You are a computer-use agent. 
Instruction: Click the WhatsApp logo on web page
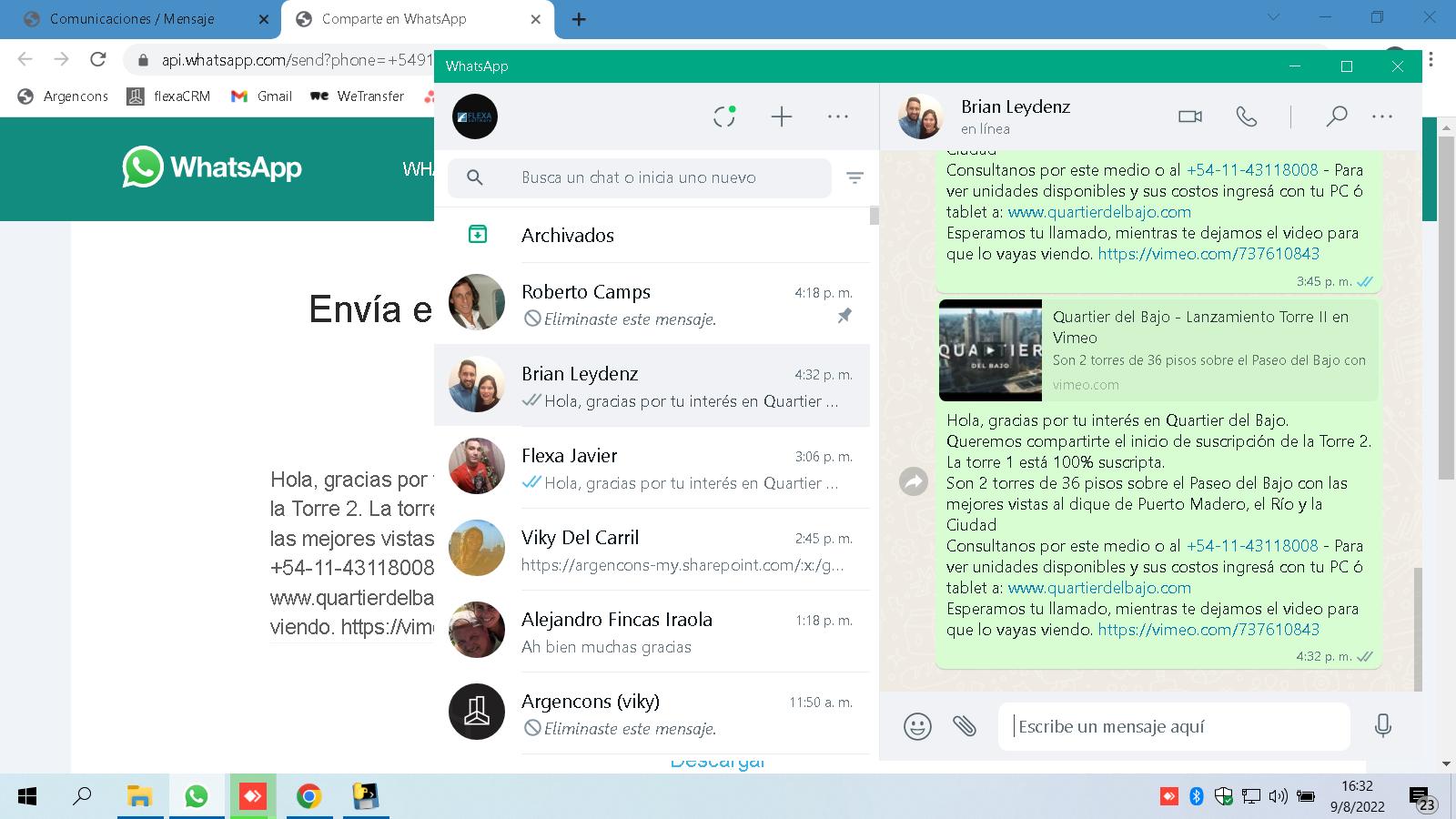pyautogui.click(x=212, y=167)
